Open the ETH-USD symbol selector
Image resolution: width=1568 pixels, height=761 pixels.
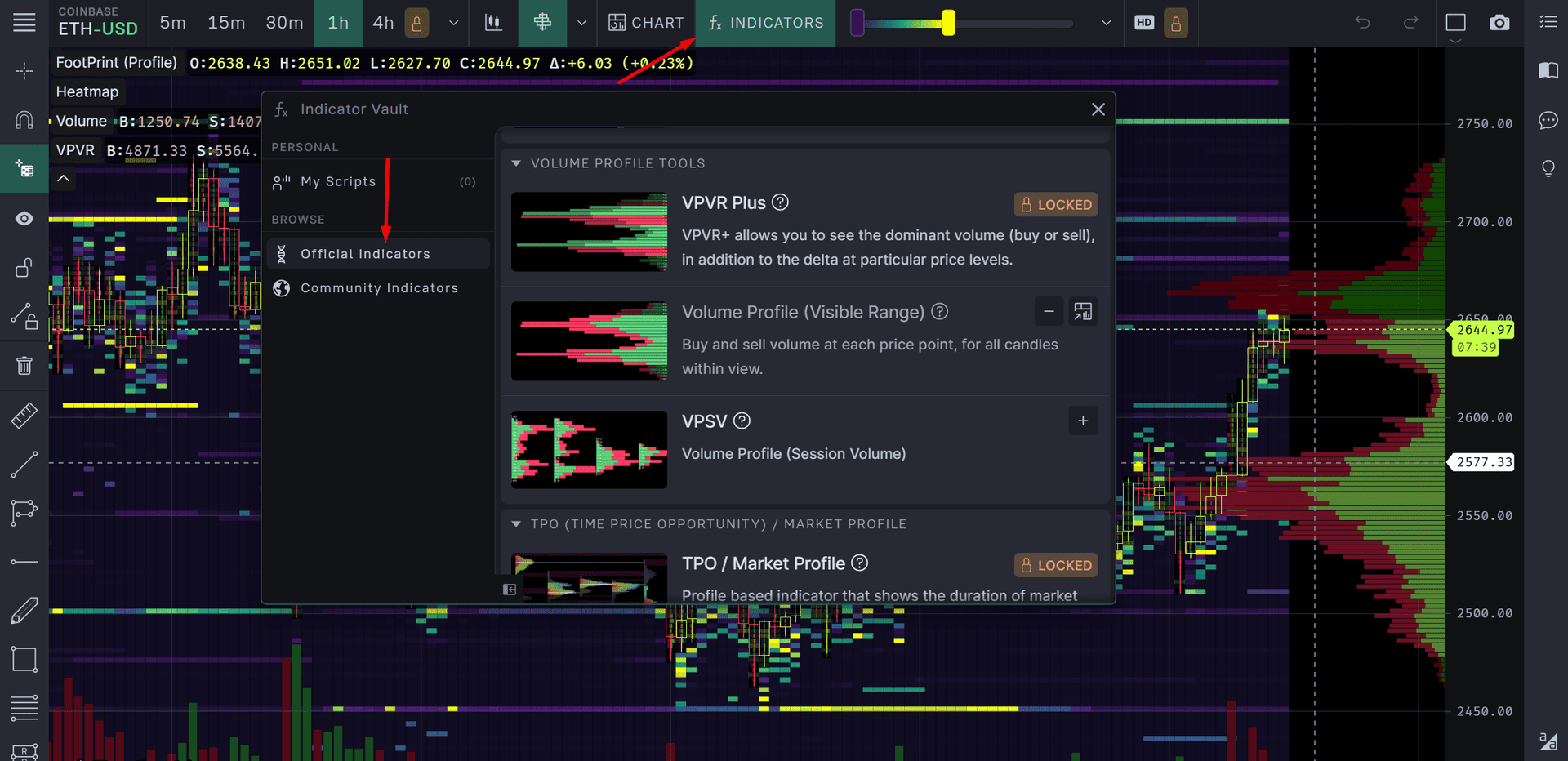[98, 23]
